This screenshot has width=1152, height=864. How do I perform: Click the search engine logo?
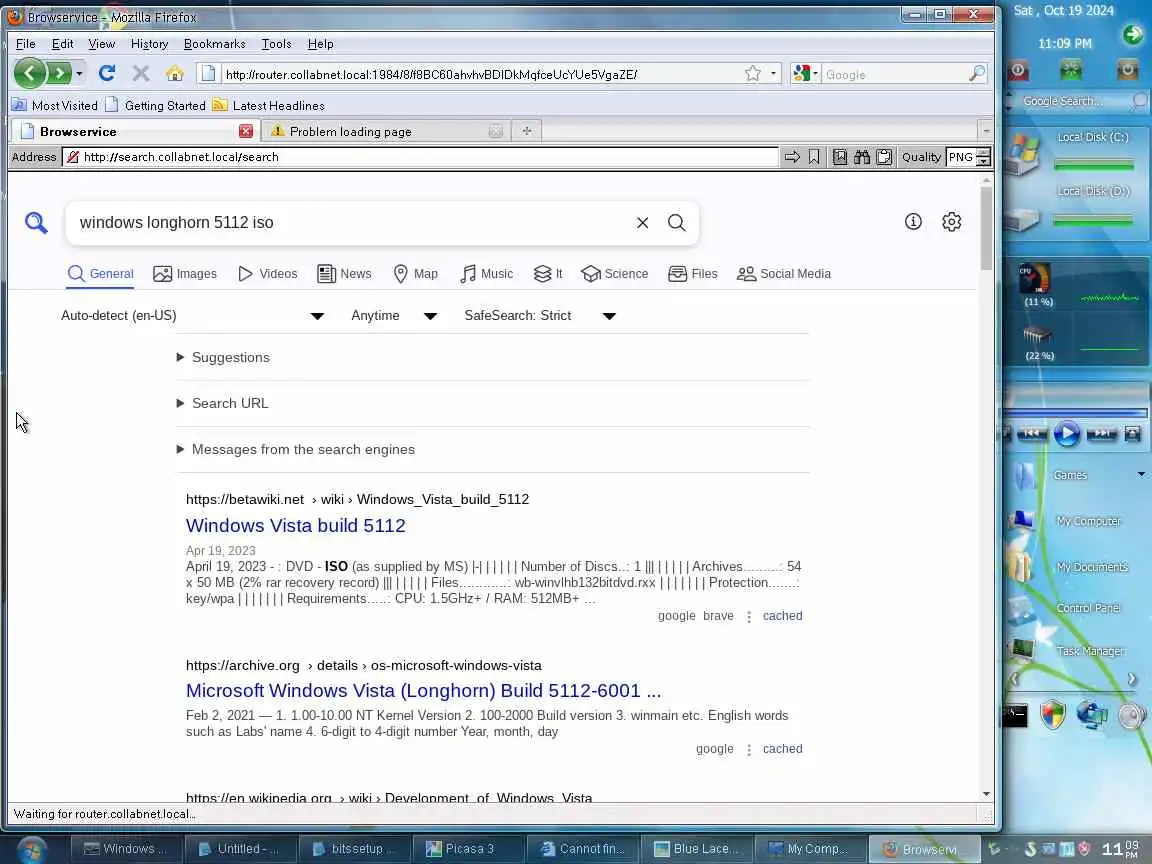[x=36, y=223]
